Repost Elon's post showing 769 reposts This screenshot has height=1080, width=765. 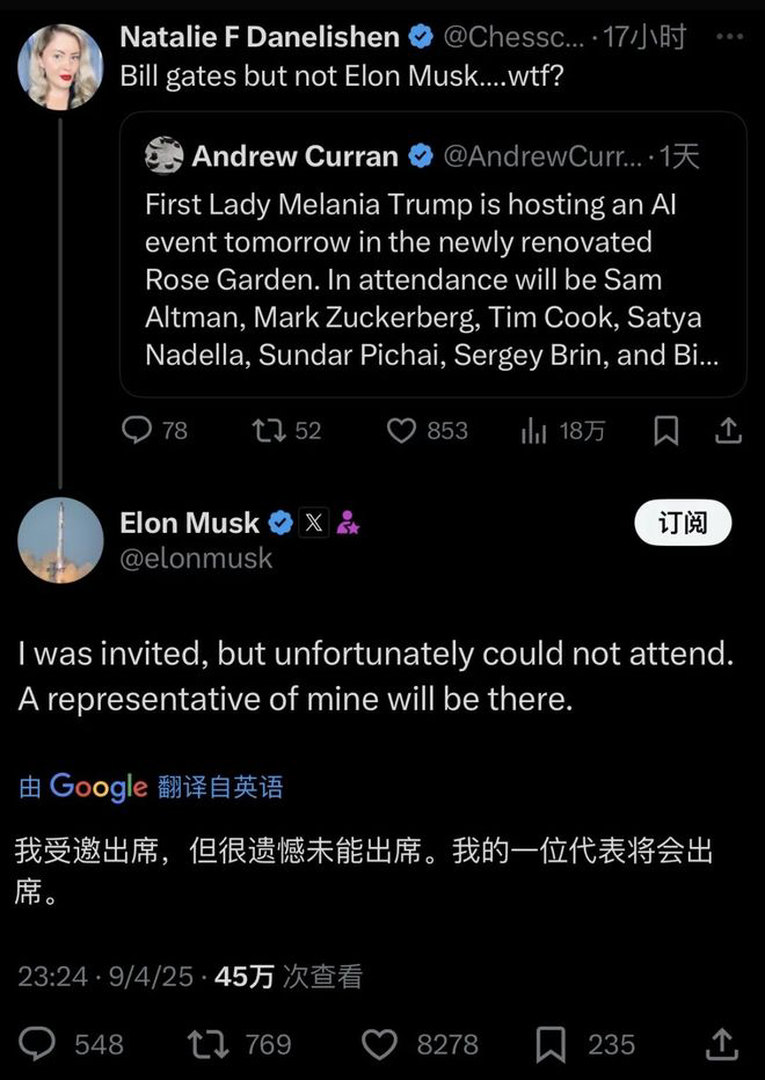point(240,1043)
